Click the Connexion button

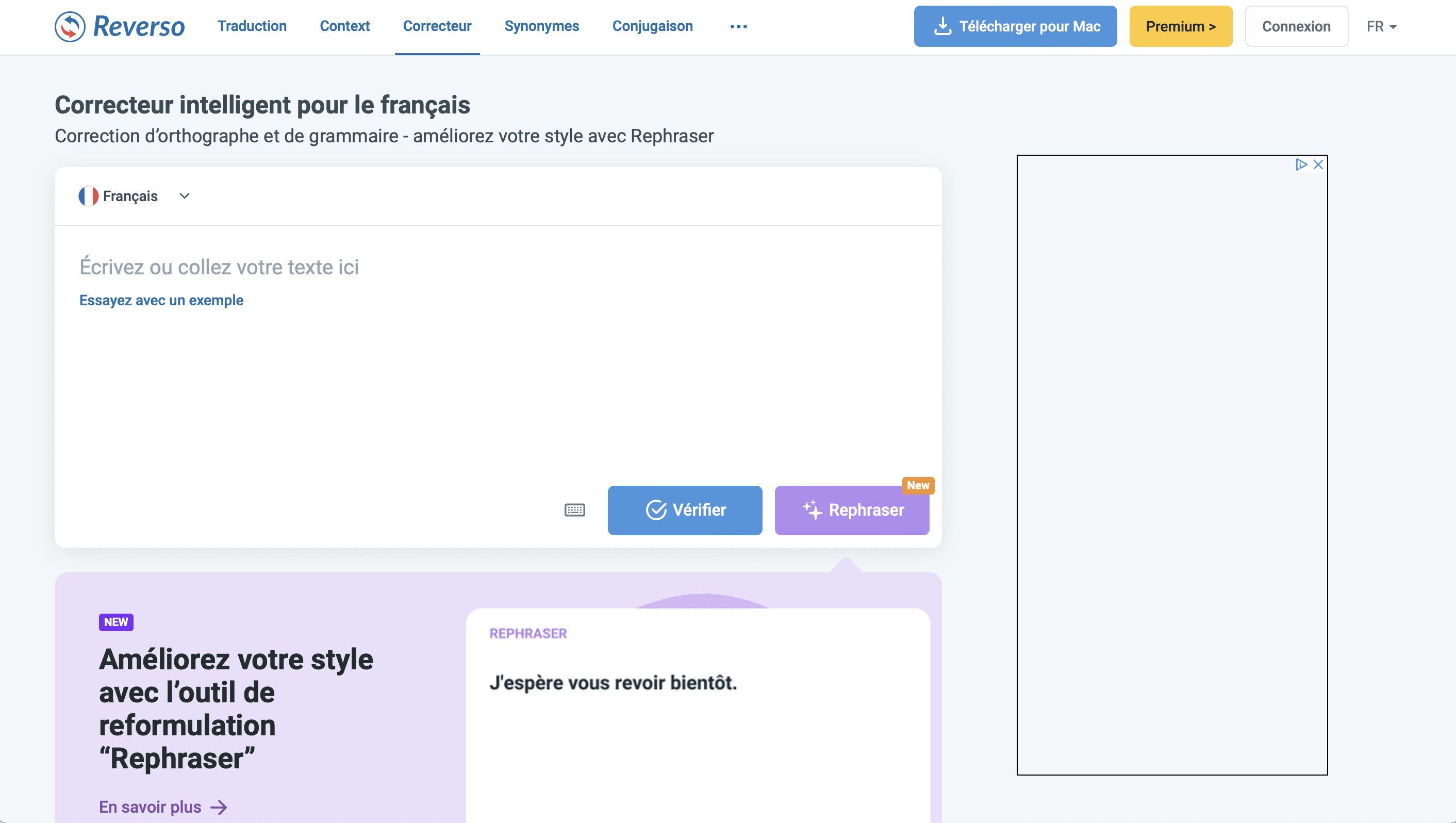coord(1297,26)
